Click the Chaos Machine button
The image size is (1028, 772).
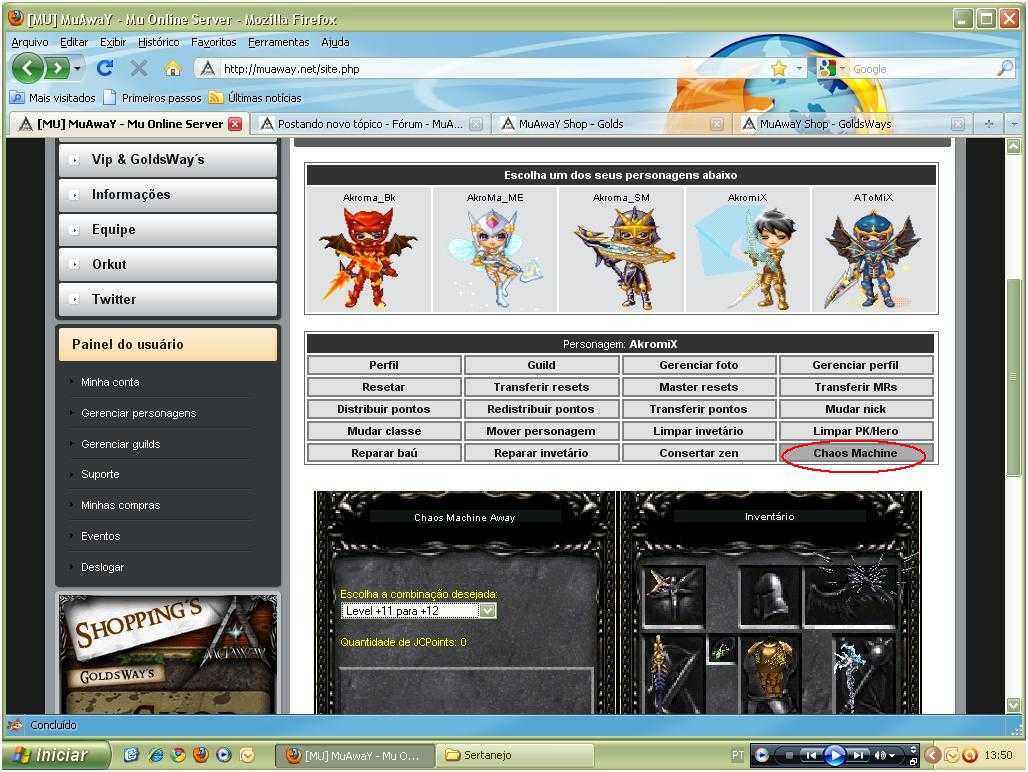point(855,453)
